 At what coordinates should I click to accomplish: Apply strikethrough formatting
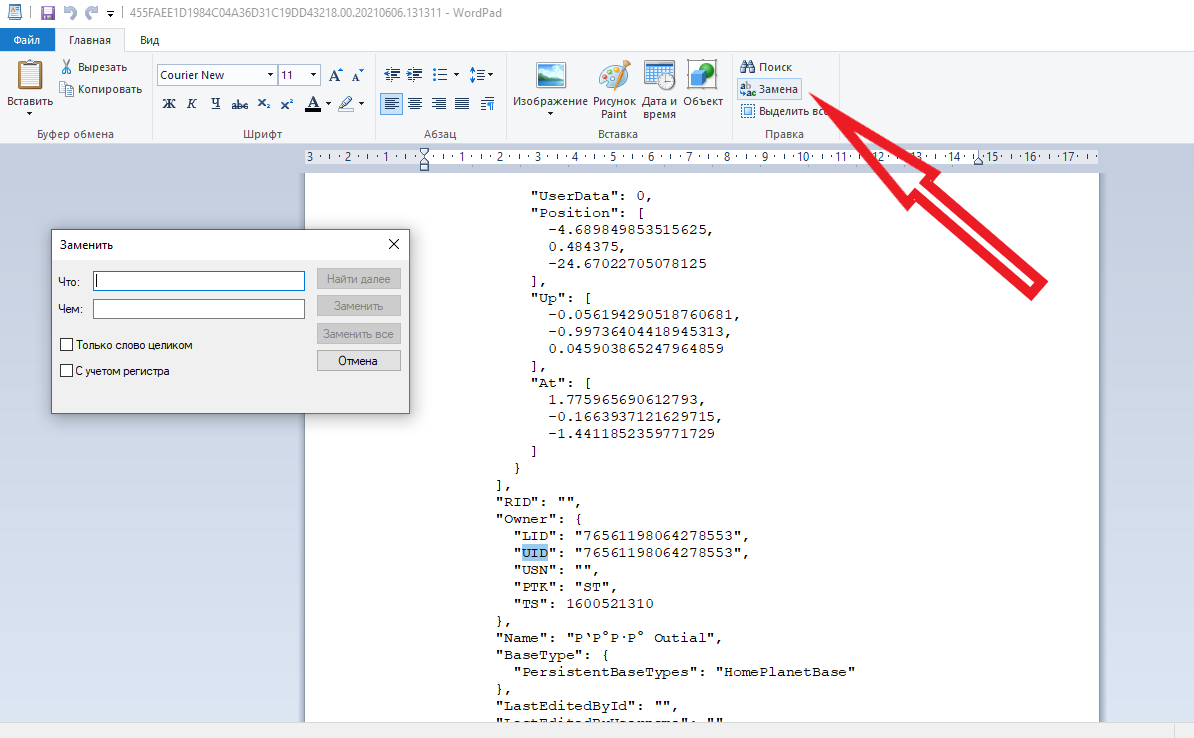point(239,103)
